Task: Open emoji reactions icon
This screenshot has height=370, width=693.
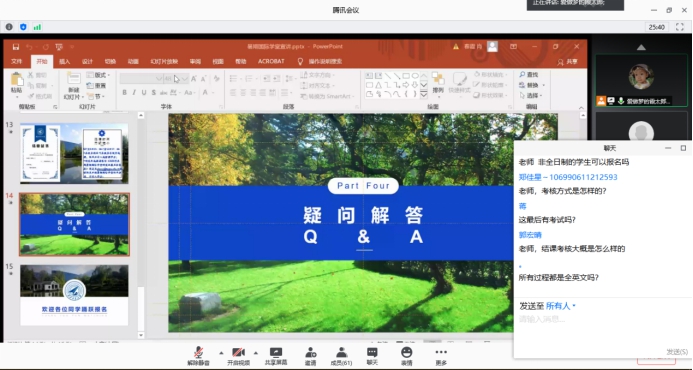Action: point(407,356)
